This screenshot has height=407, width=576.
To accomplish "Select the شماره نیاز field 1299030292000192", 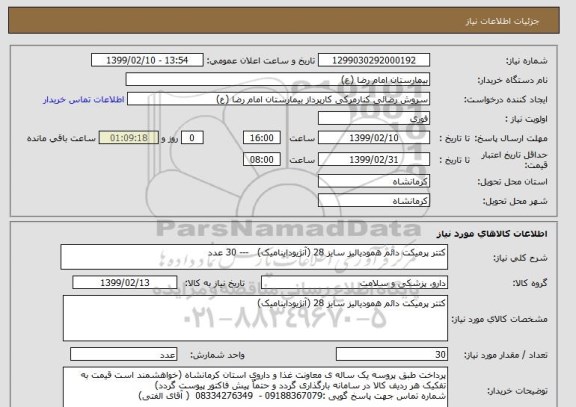I will (374, 60).
